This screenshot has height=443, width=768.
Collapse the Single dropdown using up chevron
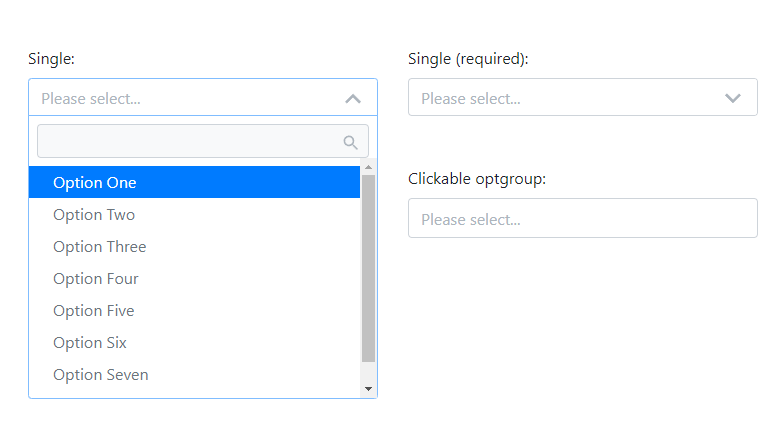(x=353, y=99)
